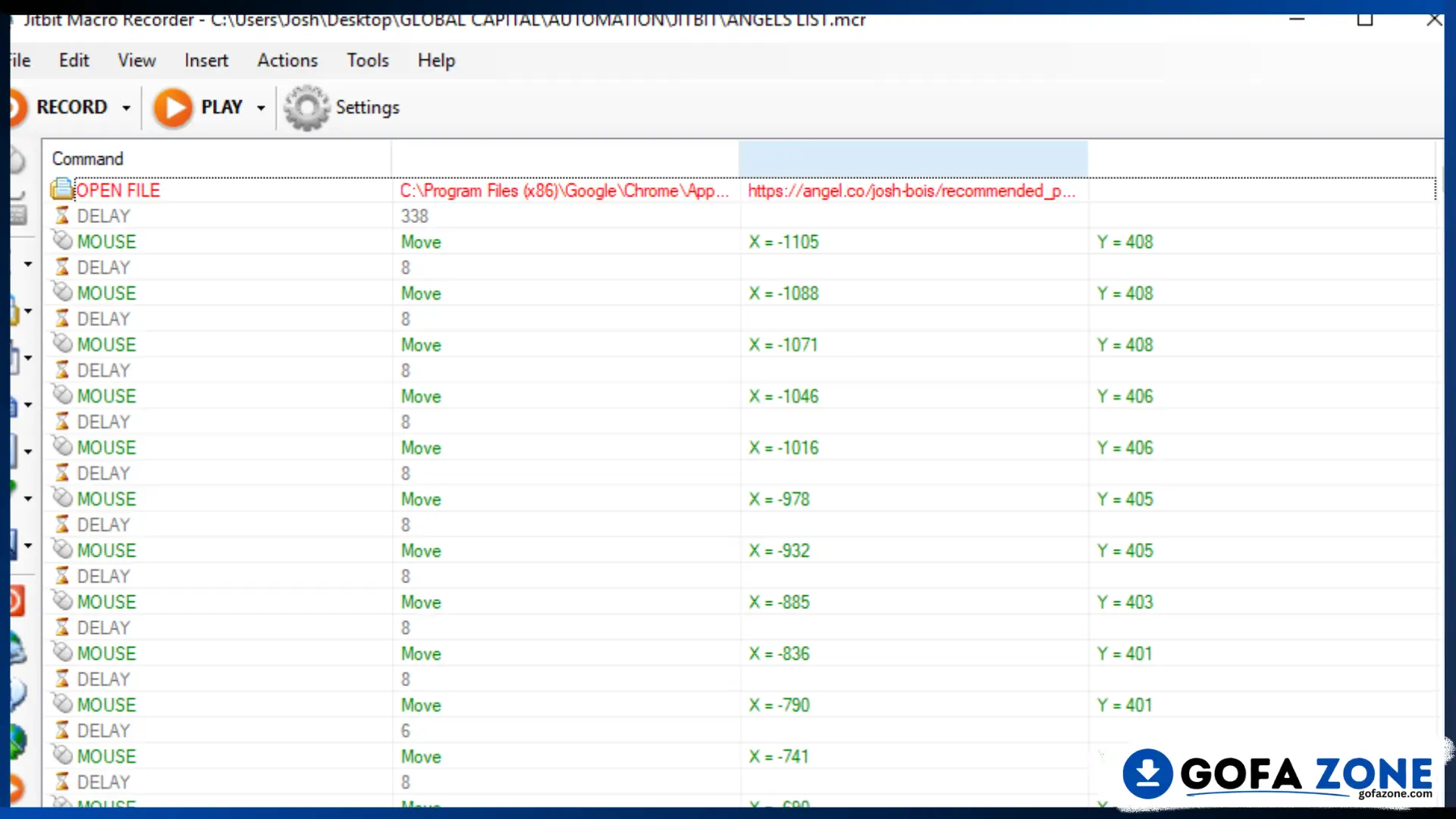Image resolution: width=1456 pixels, height=819 pixels.
Task: Click the Command column header
Action: tap(217, 158)
